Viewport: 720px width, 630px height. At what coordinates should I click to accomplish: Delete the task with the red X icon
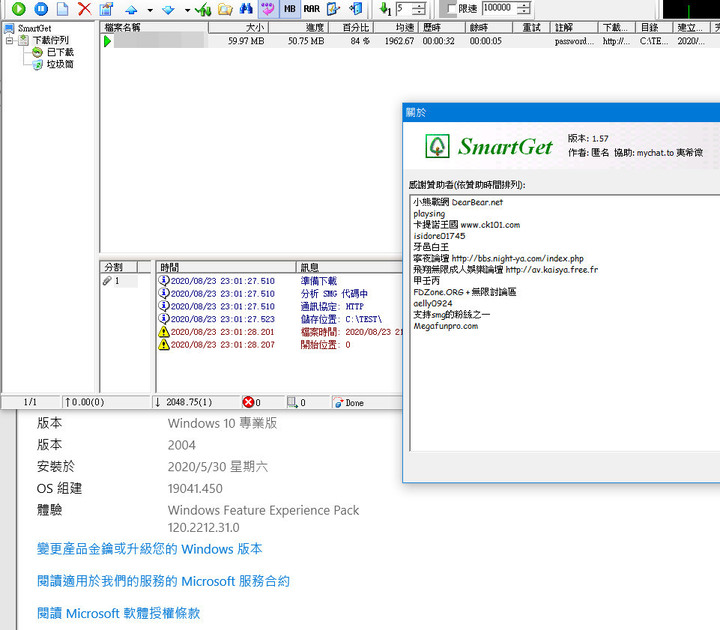(x=84, y=9)
